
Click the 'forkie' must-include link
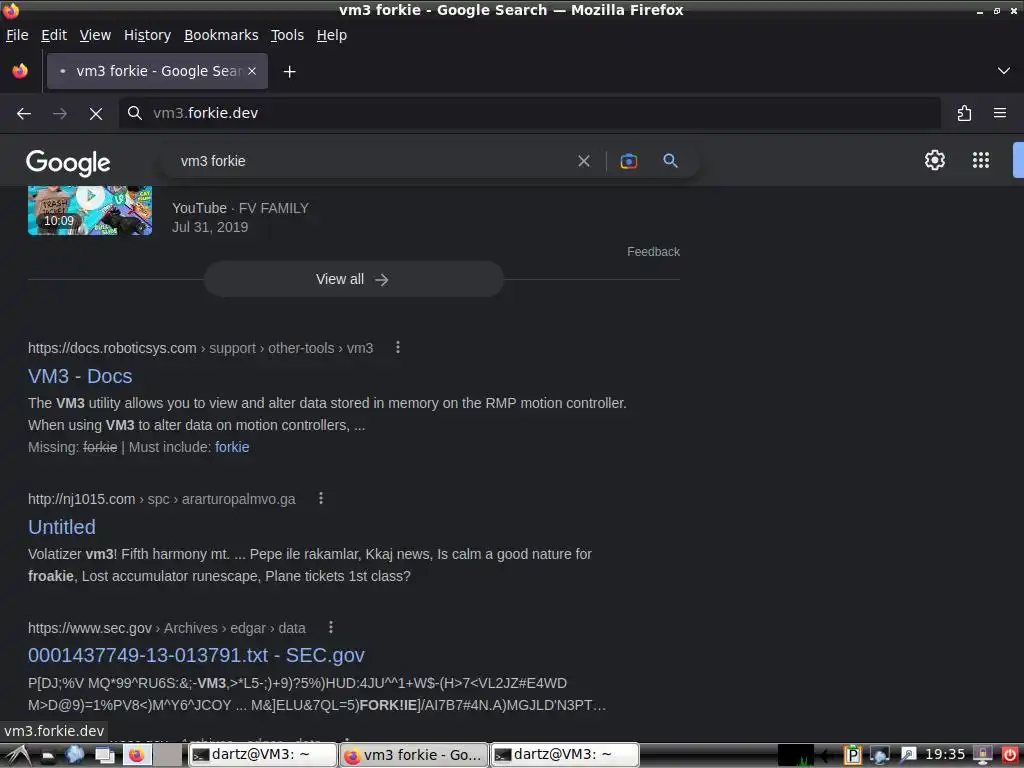click(x=232, y=447)
